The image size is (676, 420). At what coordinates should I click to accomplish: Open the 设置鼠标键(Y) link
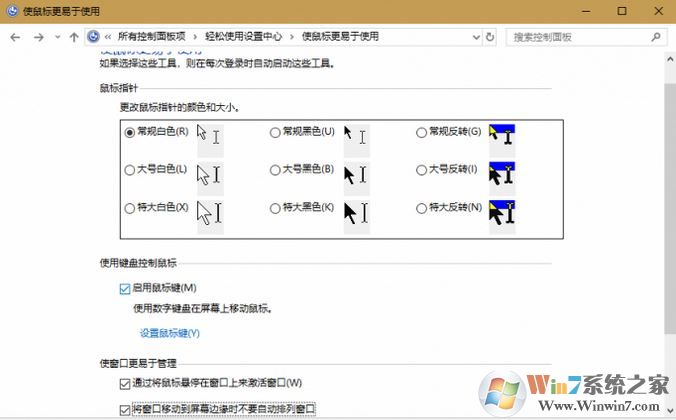tap(169, 333)
